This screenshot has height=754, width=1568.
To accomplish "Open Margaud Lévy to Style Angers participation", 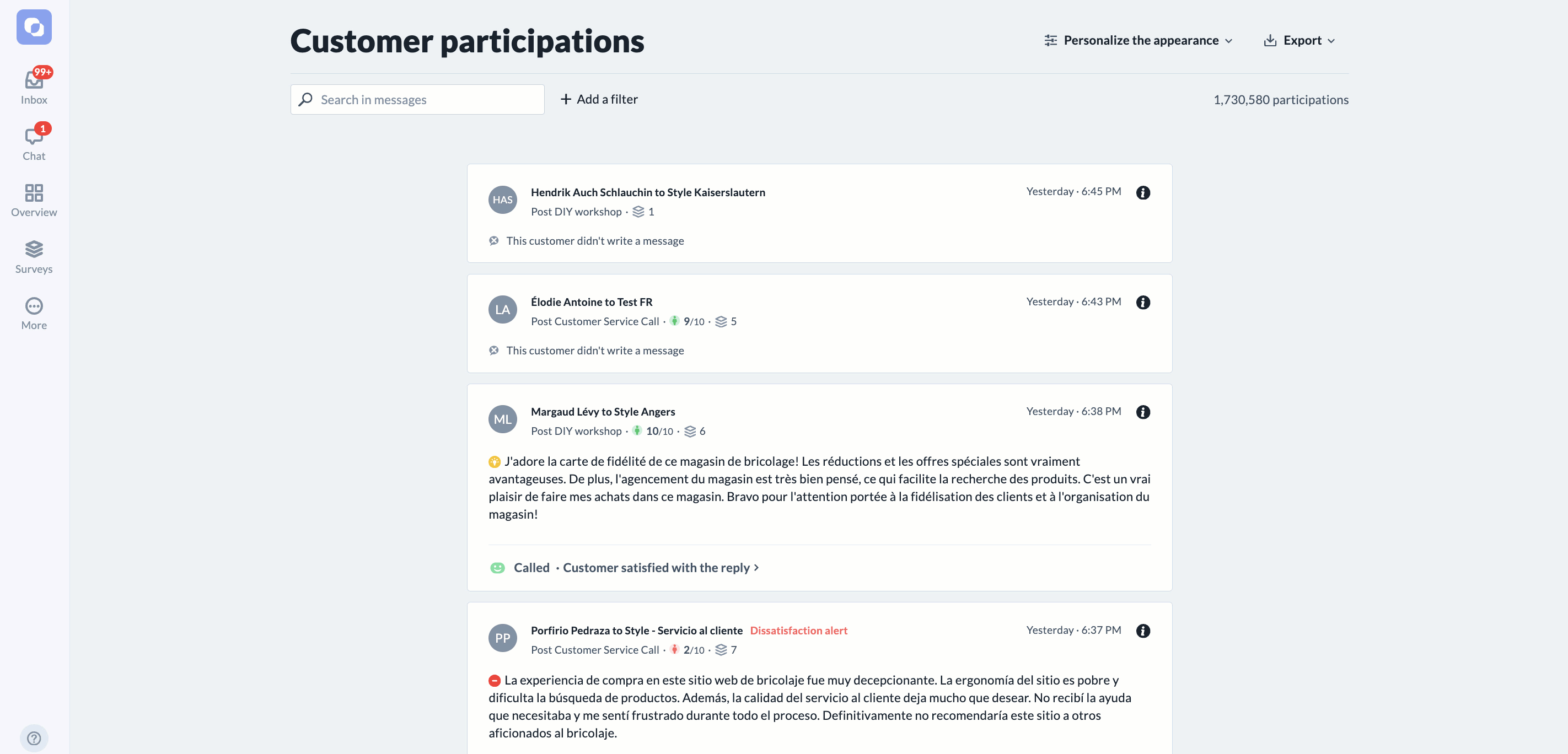I will click(x=603, y=411).
